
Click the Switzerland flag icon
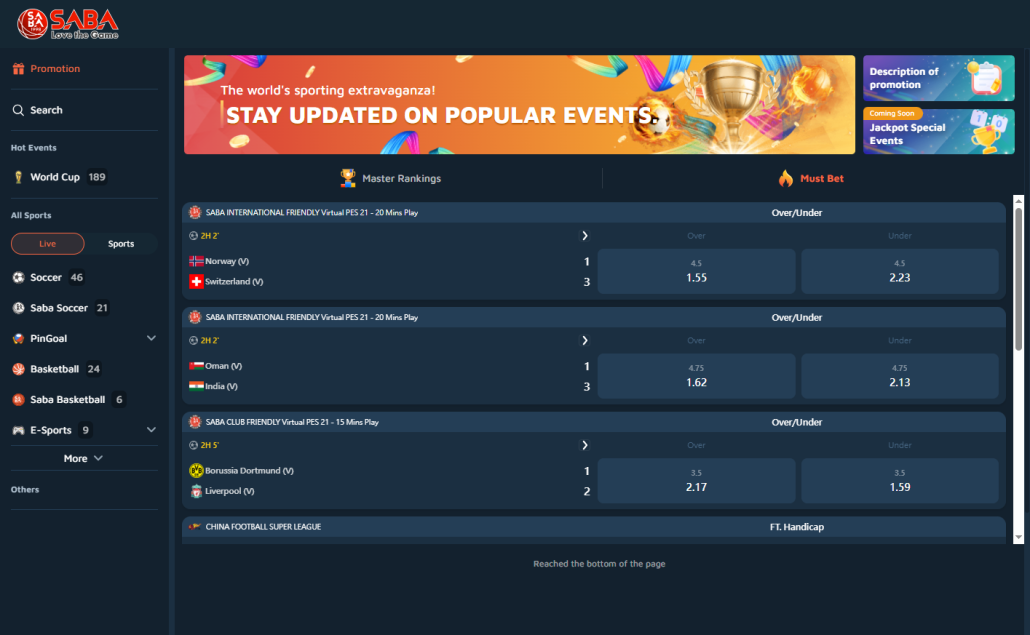pyautogui.click(x=196, y=281)
